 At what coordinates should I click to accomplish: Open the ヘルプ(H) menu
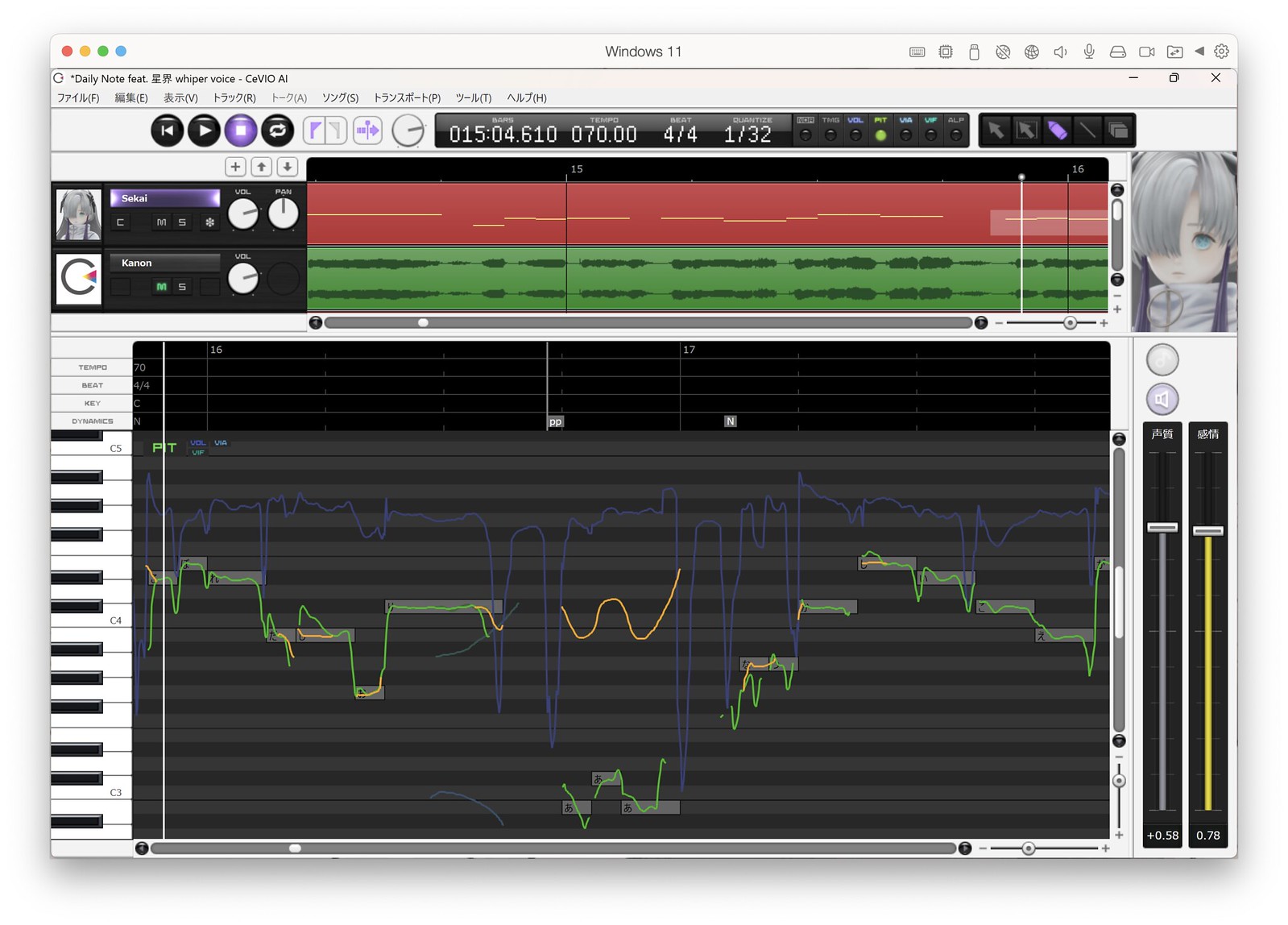(527, 97)
